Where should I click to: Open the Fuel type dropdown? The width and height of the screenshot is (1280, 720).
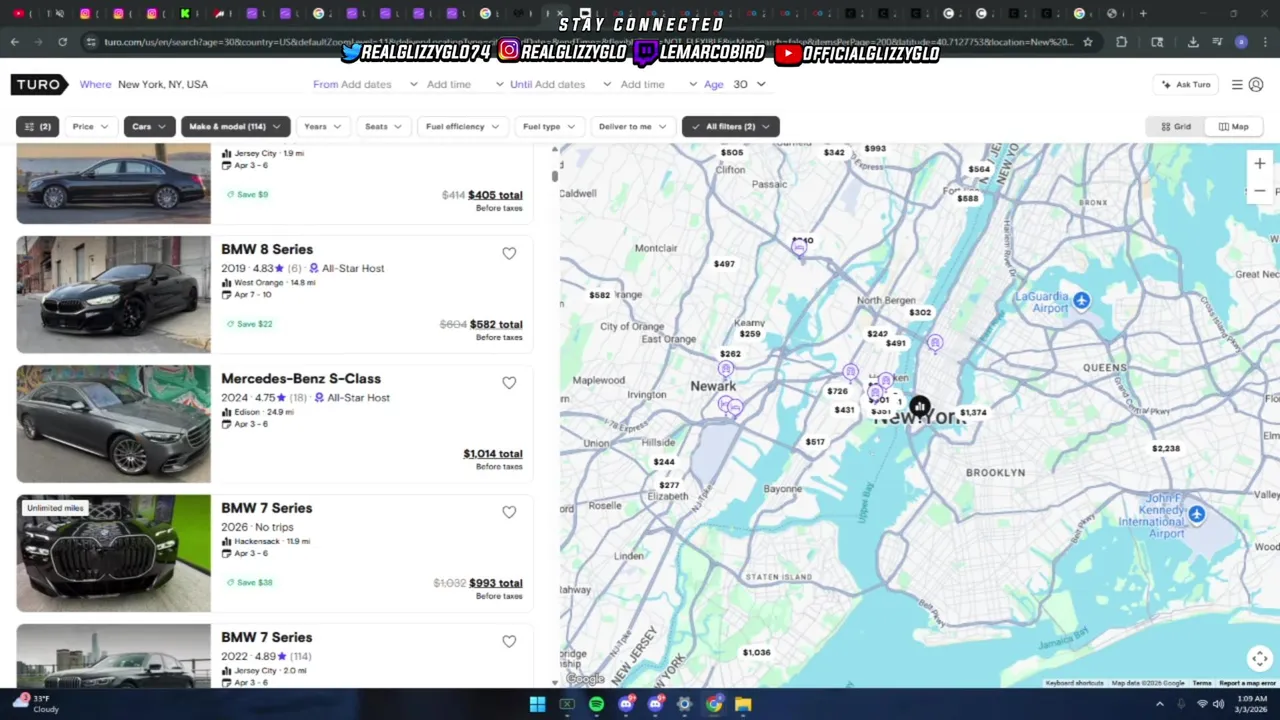(x=549, y=126)
